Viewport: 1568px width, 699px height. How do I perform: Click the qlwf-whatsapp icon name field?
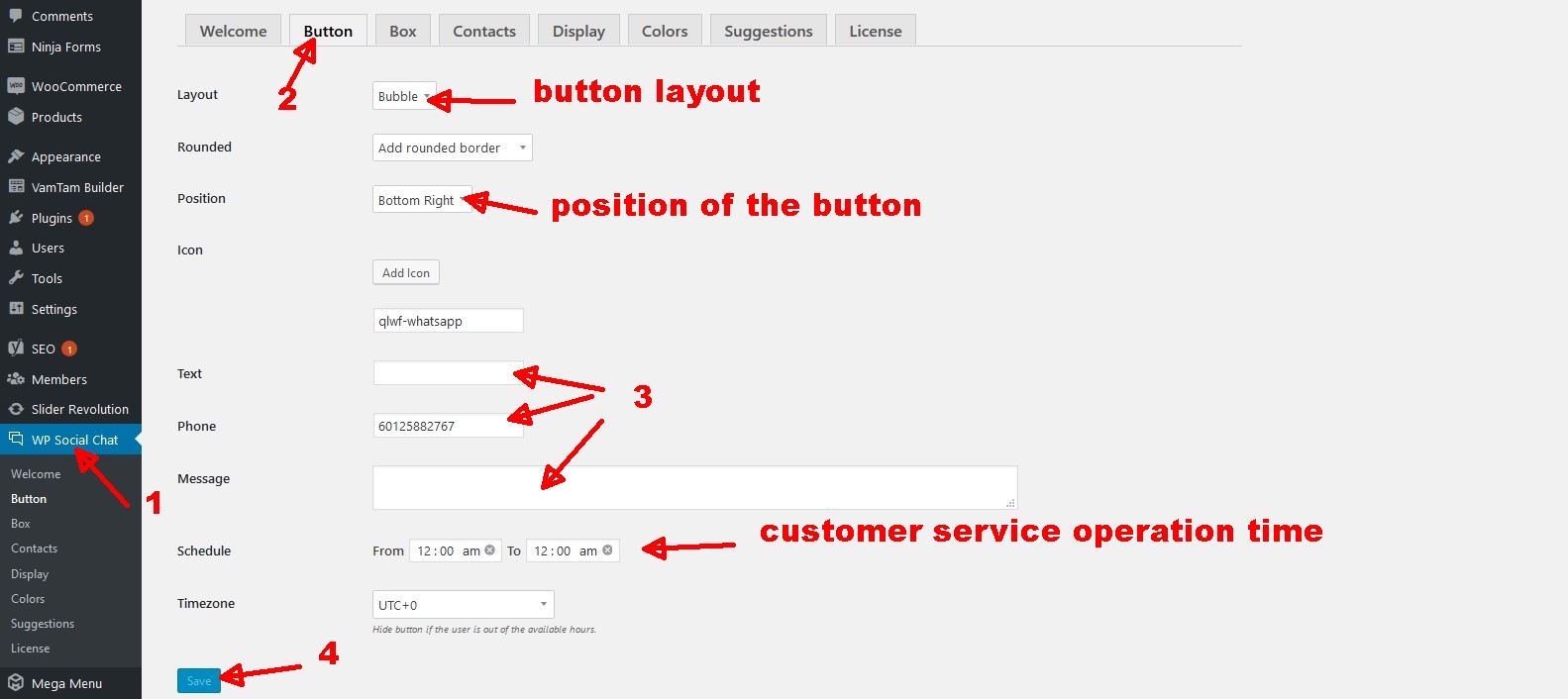[448, 321]
